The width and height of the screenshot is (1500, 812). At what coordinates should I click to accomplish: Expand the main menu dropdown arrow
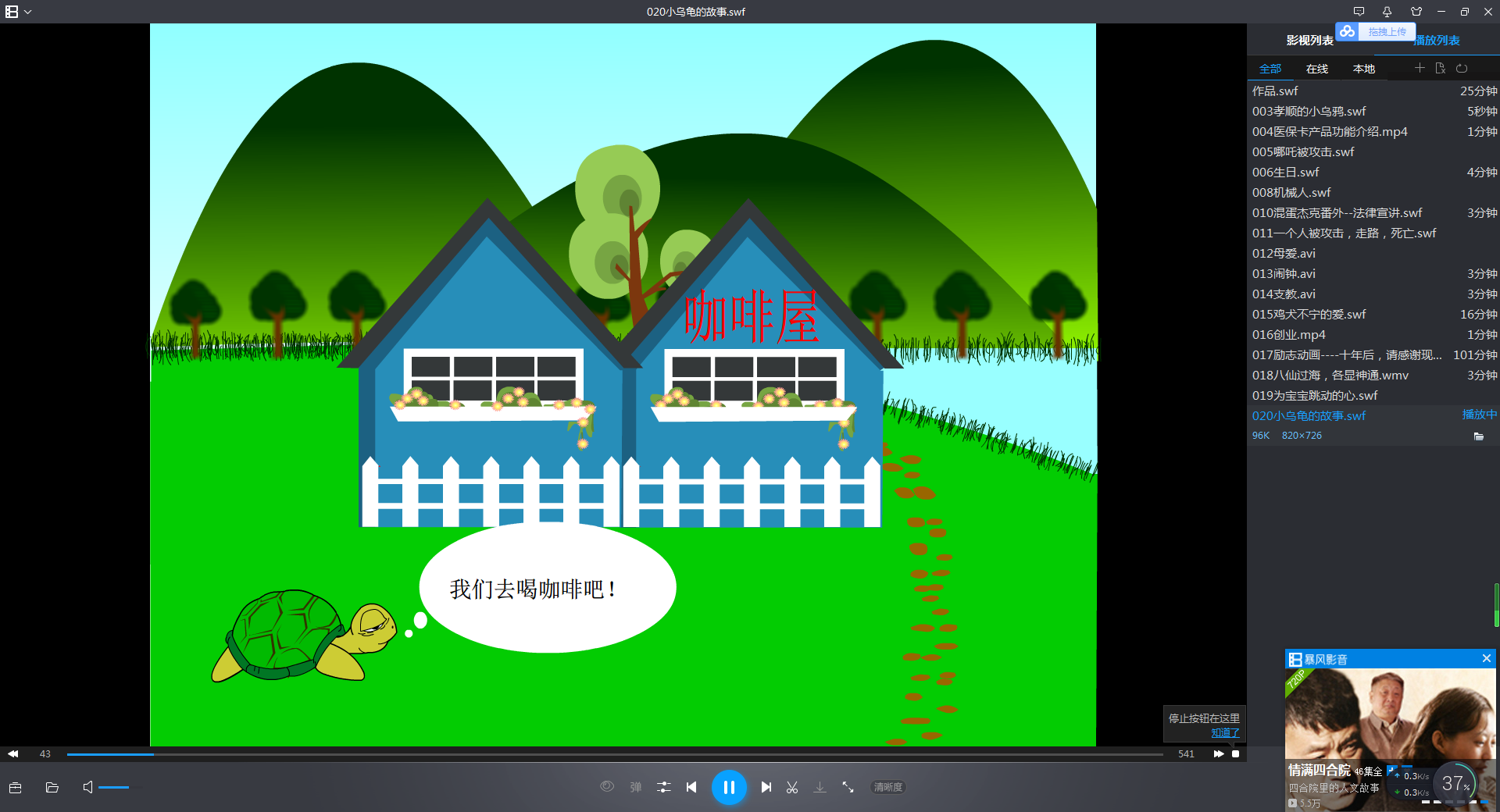tap(28, 12)
